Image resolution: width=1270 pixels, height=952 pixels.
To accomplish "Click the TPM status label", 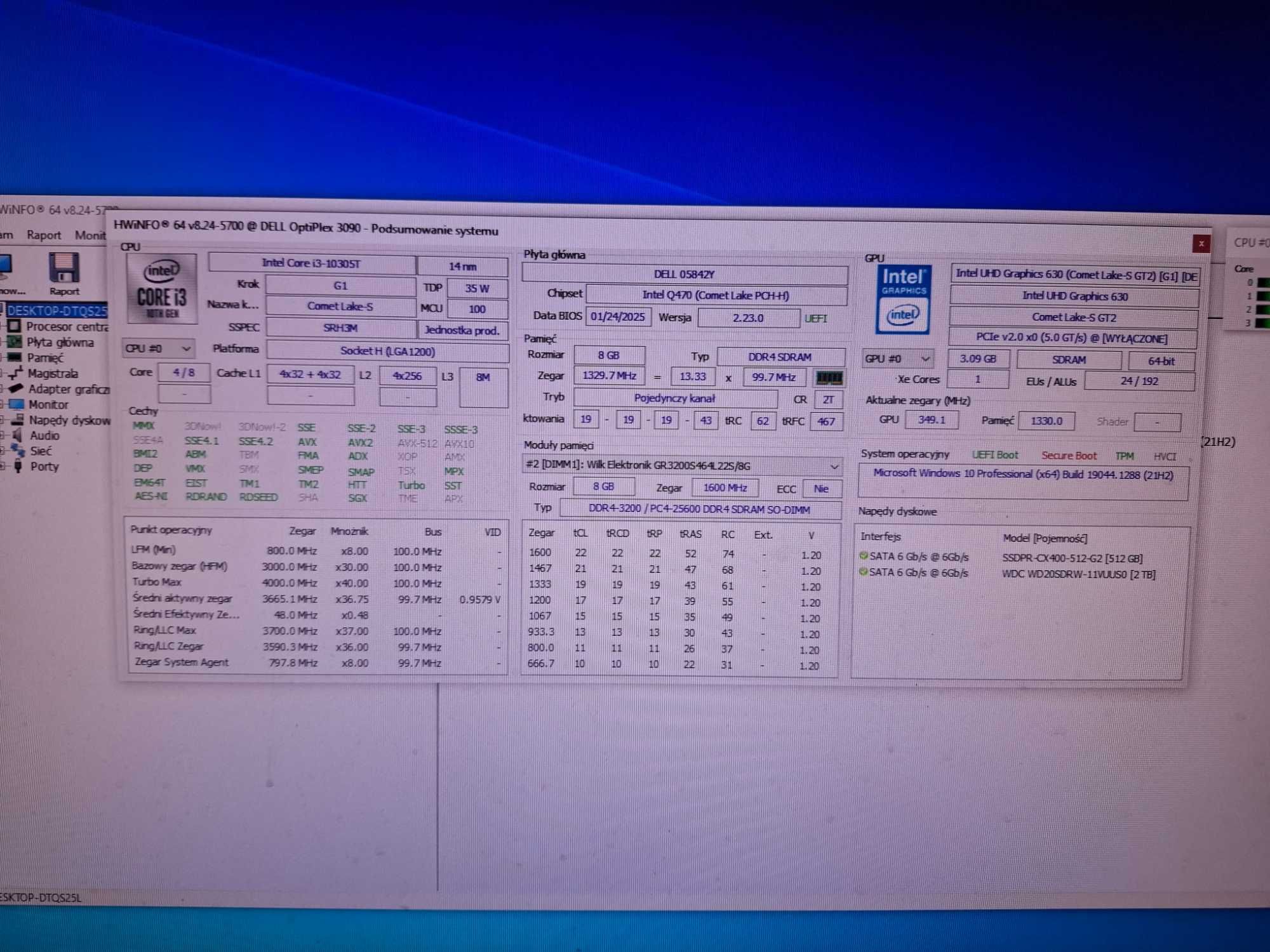I will [1124, 456].
